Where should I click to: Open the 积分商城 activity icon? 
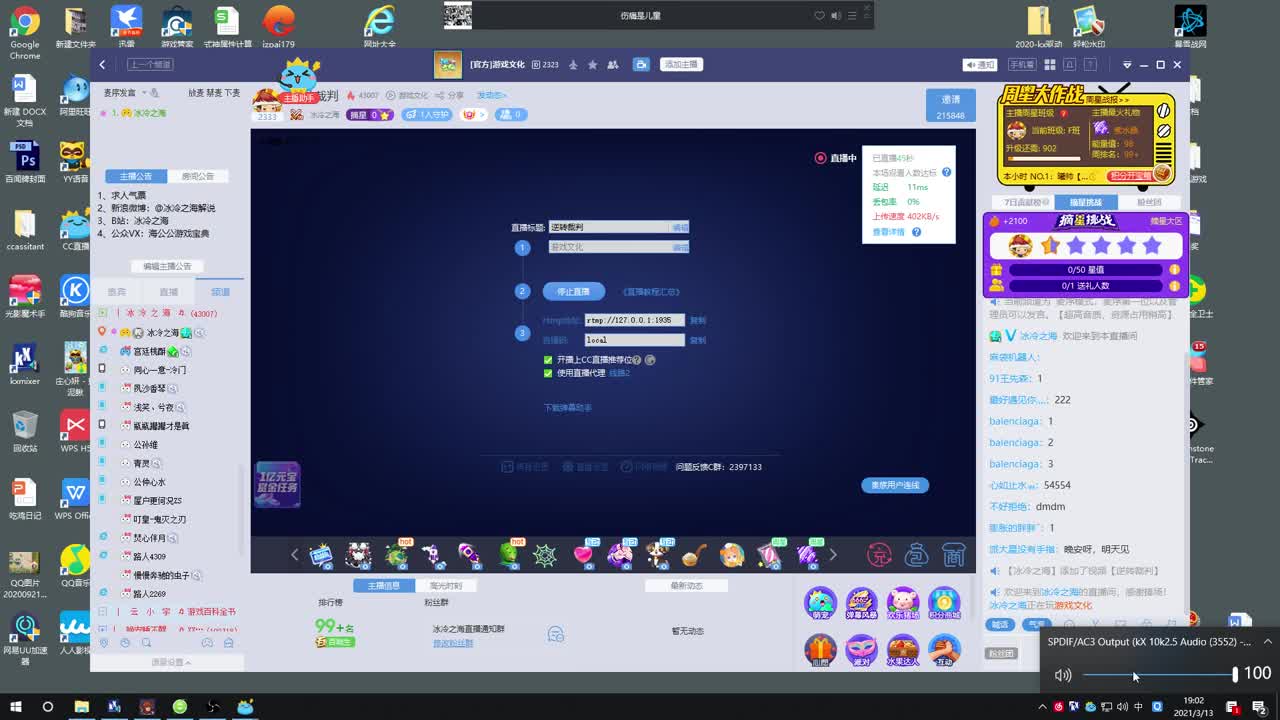pos(944,604)
